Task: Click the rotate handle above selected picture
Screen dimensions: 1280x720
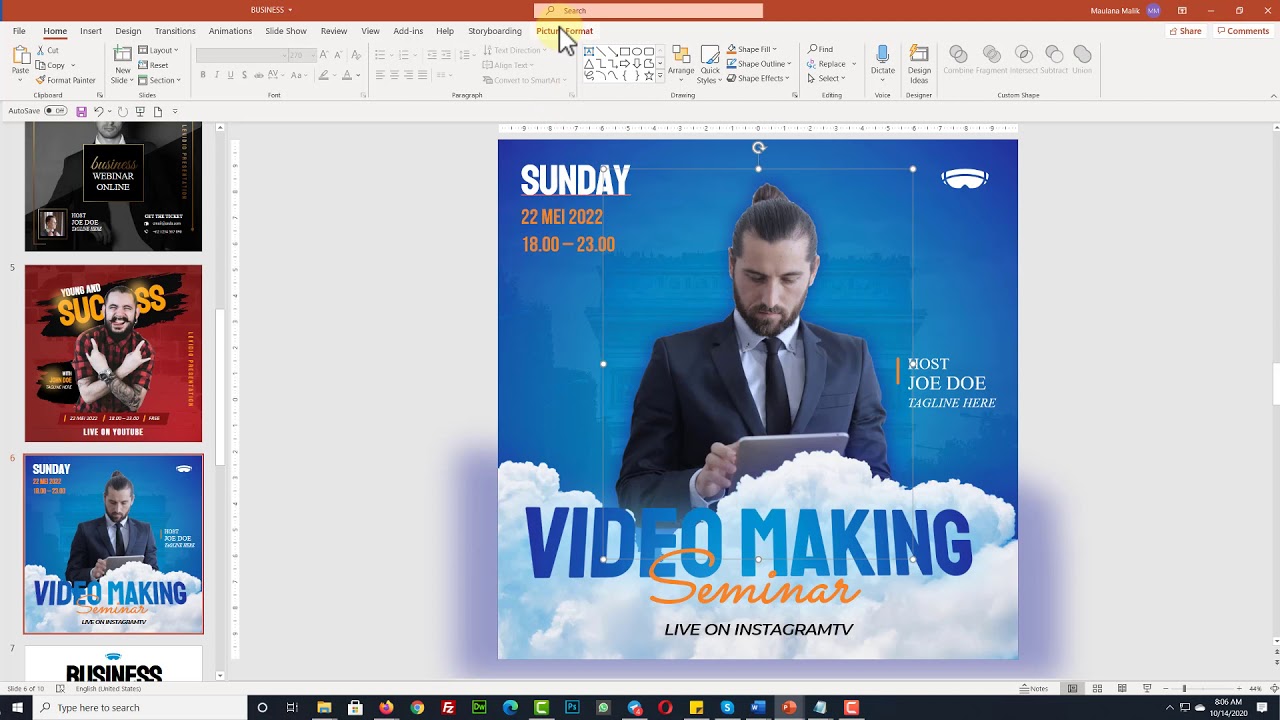Action: point(759,148)
